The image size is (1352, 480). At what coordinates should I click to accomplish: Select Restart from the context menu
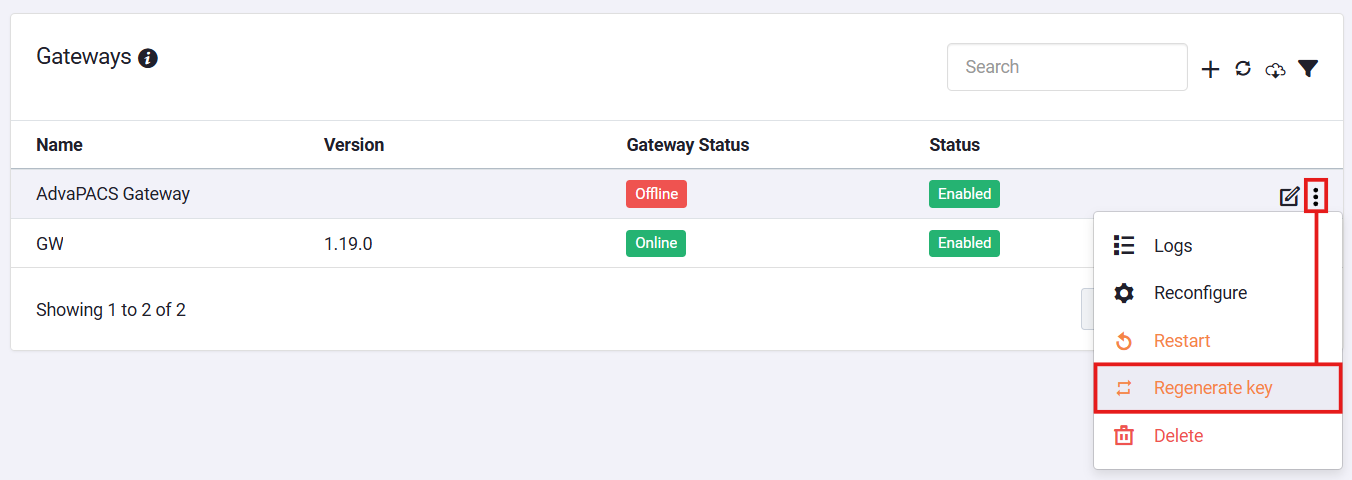click(x=1218, y=341)
